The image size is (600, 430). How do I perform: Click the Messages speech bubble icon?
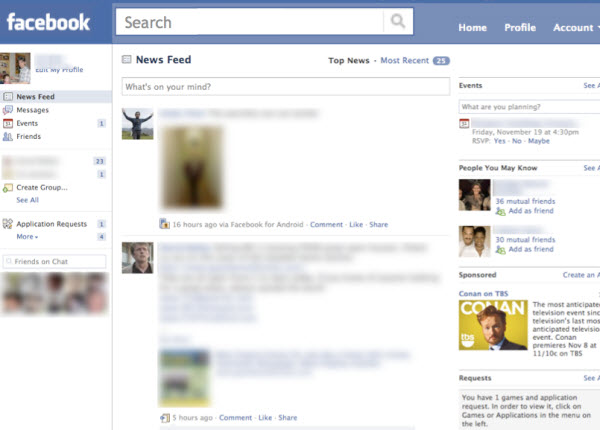tap(8, 110)
